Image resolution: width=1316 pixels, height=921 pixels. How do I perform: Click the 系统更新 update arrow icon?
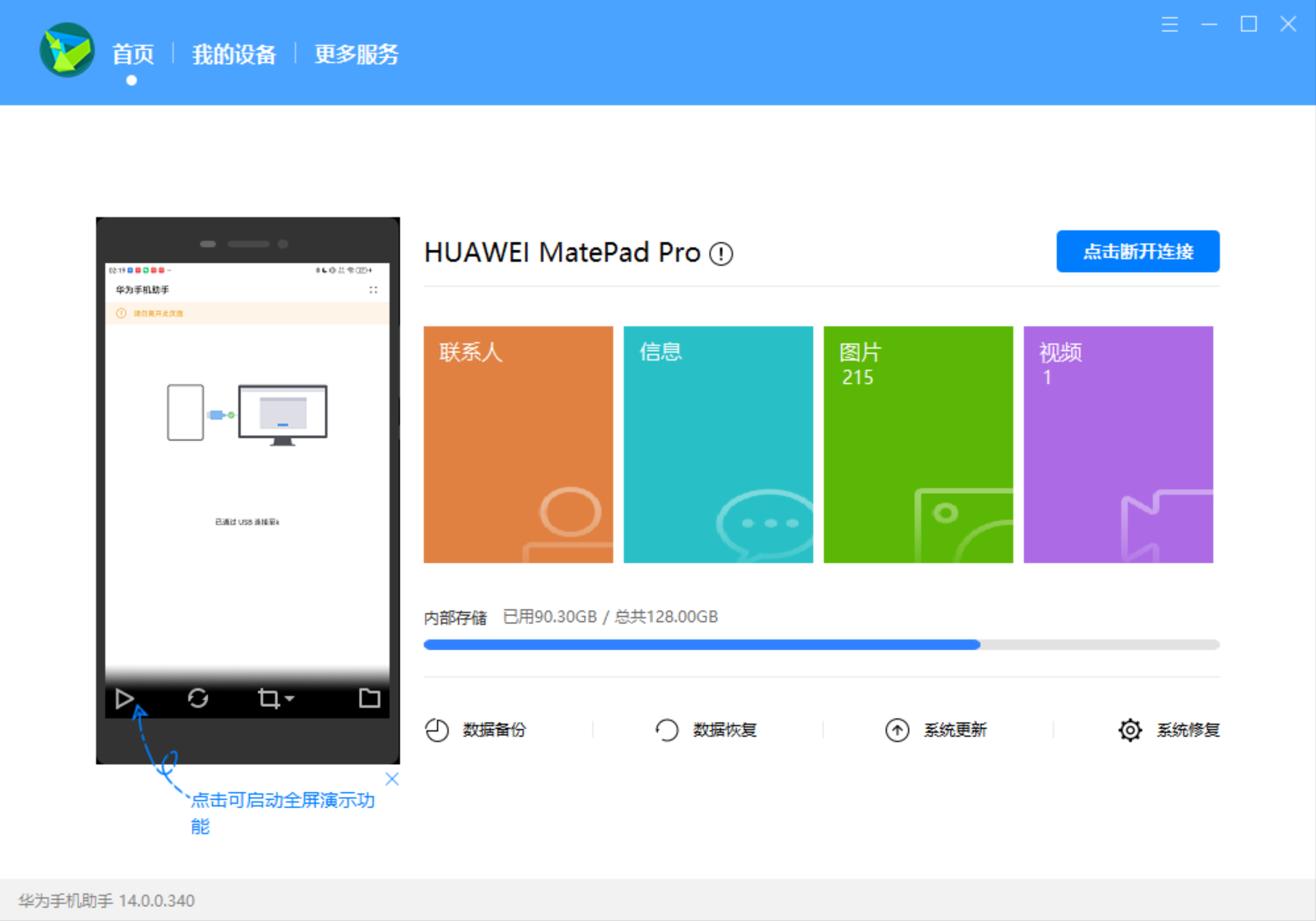[898, 730]
